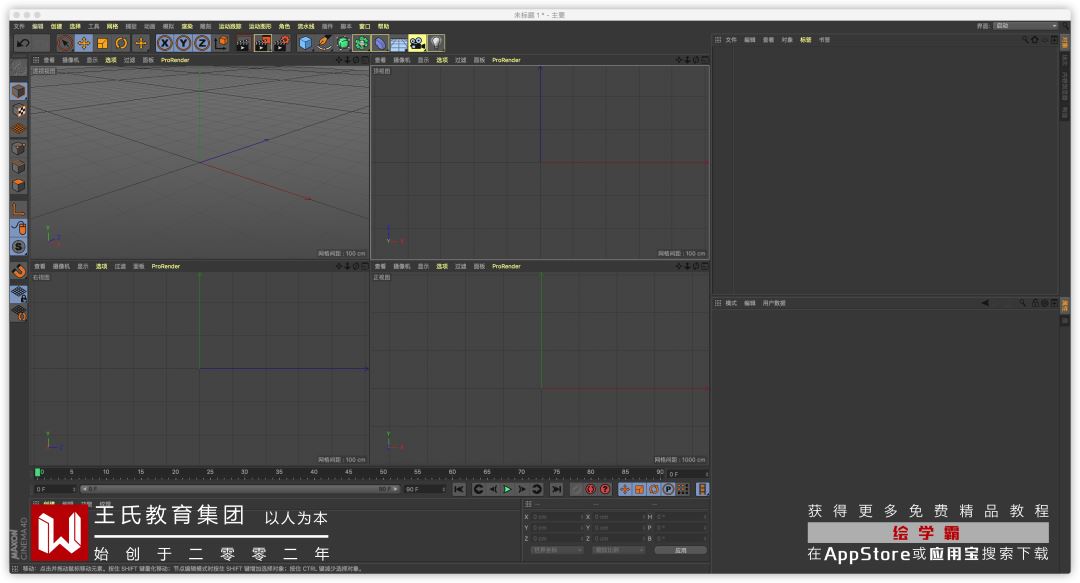1080x583 pixels.
Task: Open 用户数据 menu in Attribute Manager
Action: click(773, 303)
